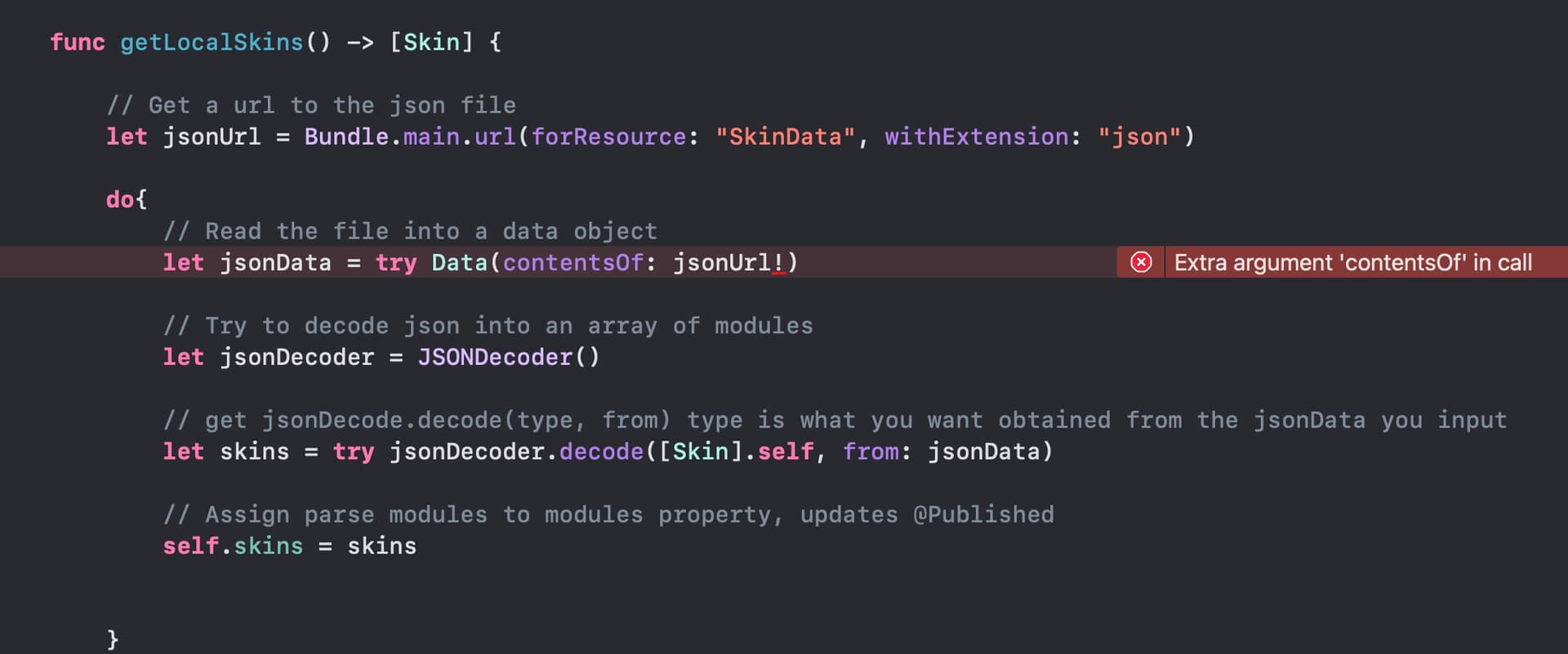Click [Skin].self type argument
This screenshot has width=1568, height=654.
point(737,452)
